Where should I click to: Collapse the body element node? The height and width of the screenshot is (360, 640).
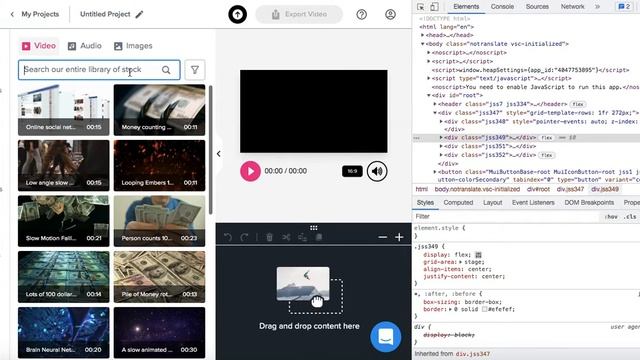click(x=423, y=44)
